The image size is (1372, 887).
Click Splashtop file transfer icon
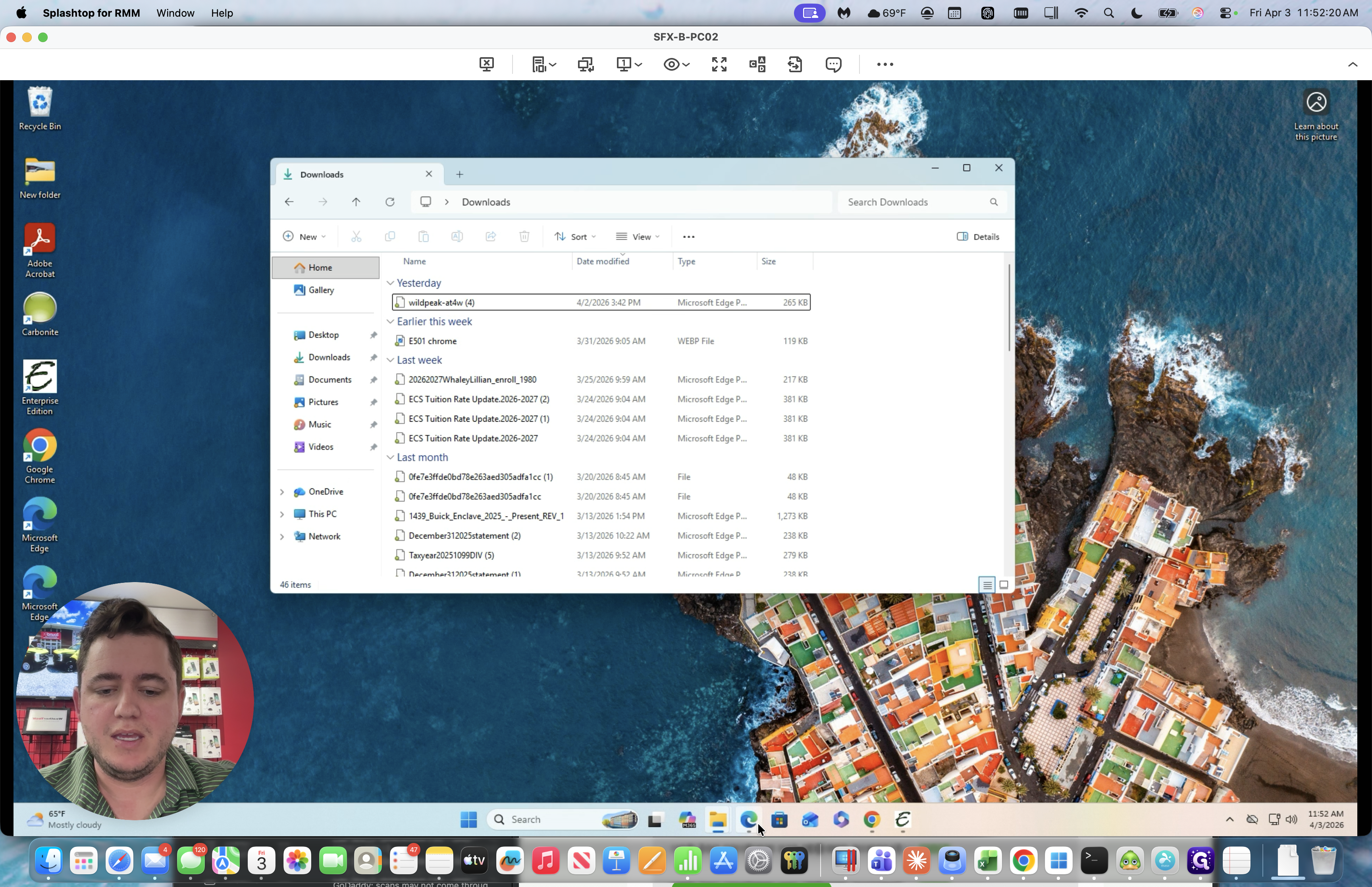[x=794, y=64]
